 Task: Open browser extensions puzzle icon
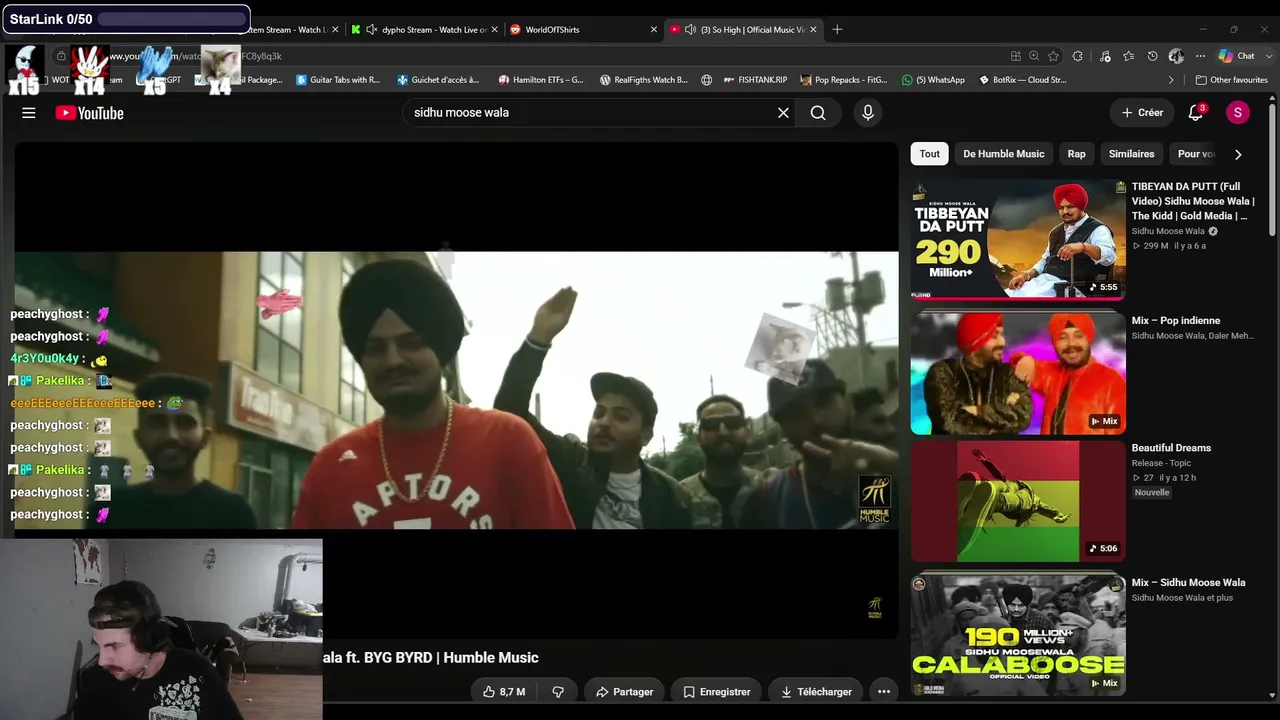coord(1078,56)
